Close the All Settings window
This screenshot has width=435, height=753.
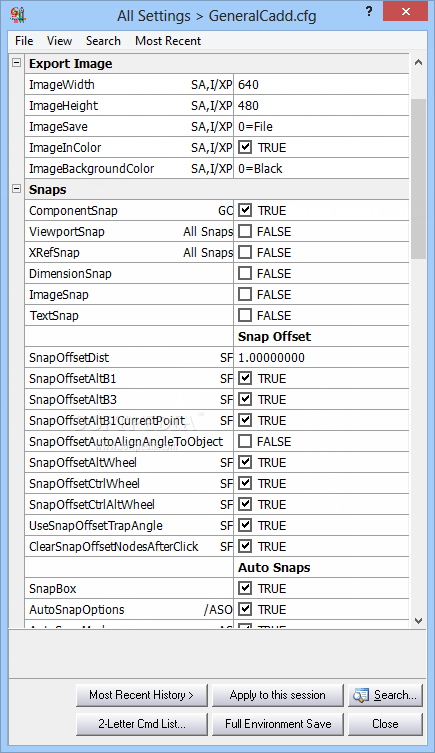click(x=405, y=12)
